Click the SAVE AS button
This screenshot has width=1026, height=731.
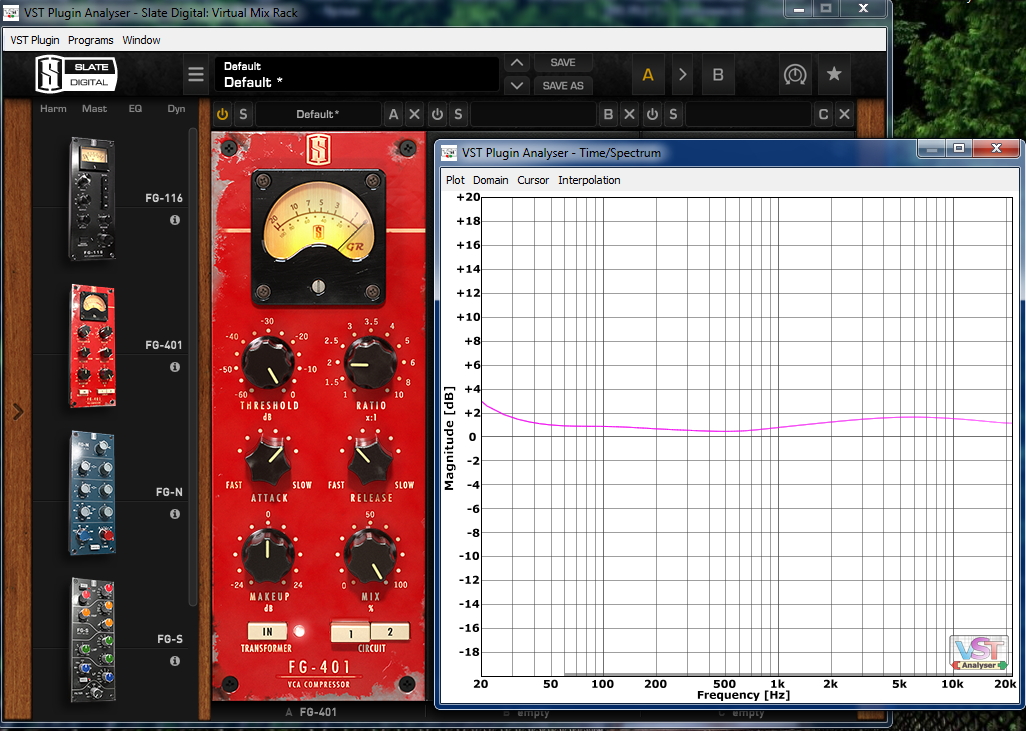pos(563,86)
